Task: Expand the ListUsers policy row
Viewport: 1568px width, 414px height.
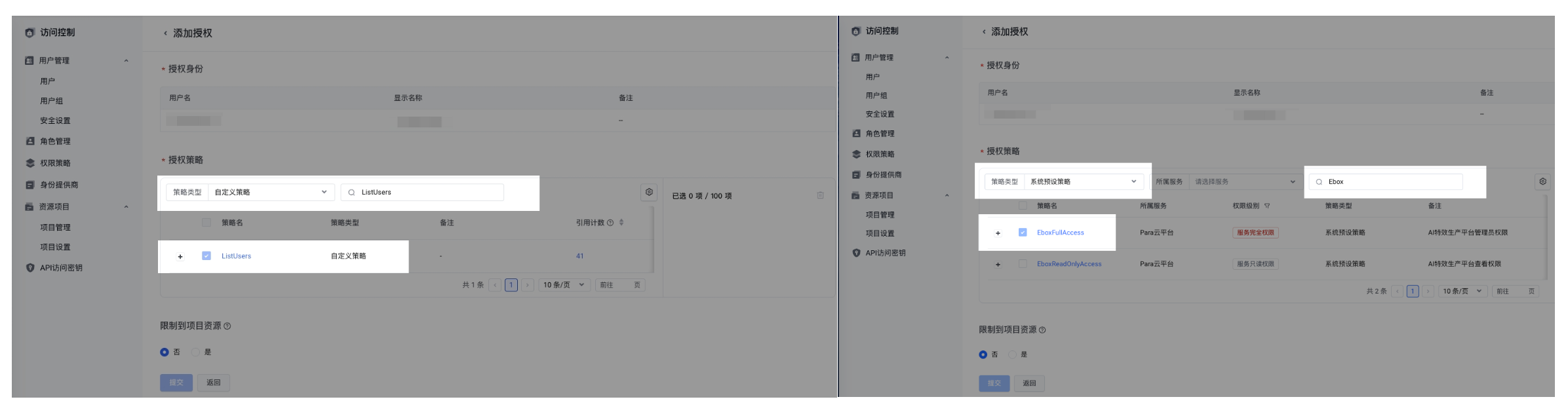Action: click(180, 257)
